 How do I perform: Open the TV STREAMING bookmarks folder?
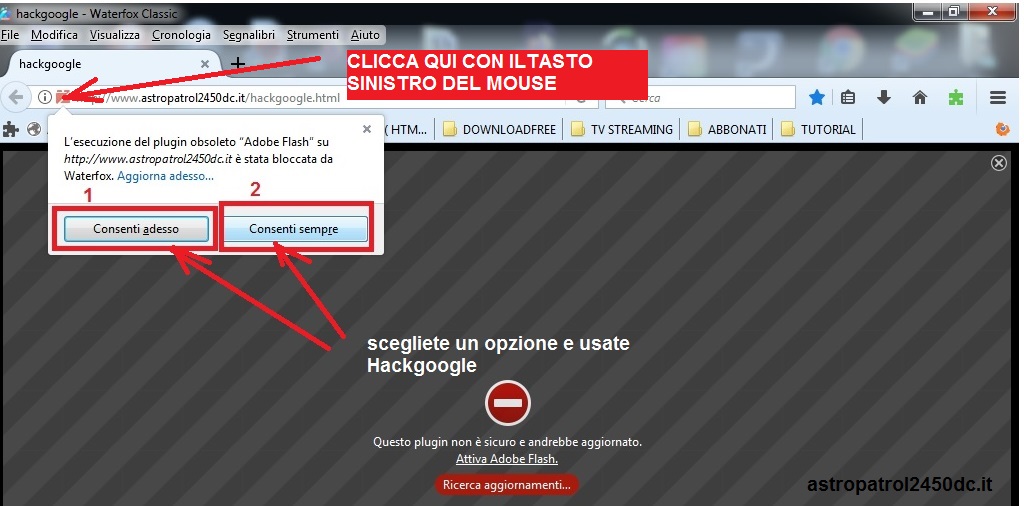point(622,129)
